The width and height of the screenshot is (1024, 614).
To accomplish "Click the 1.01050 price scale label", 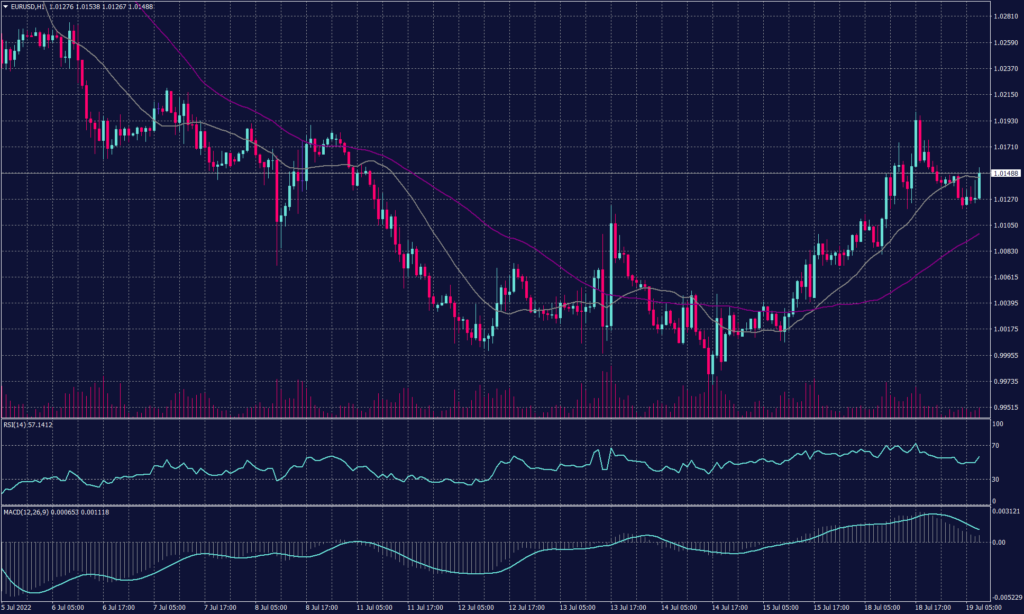I will pos(1005,226).
